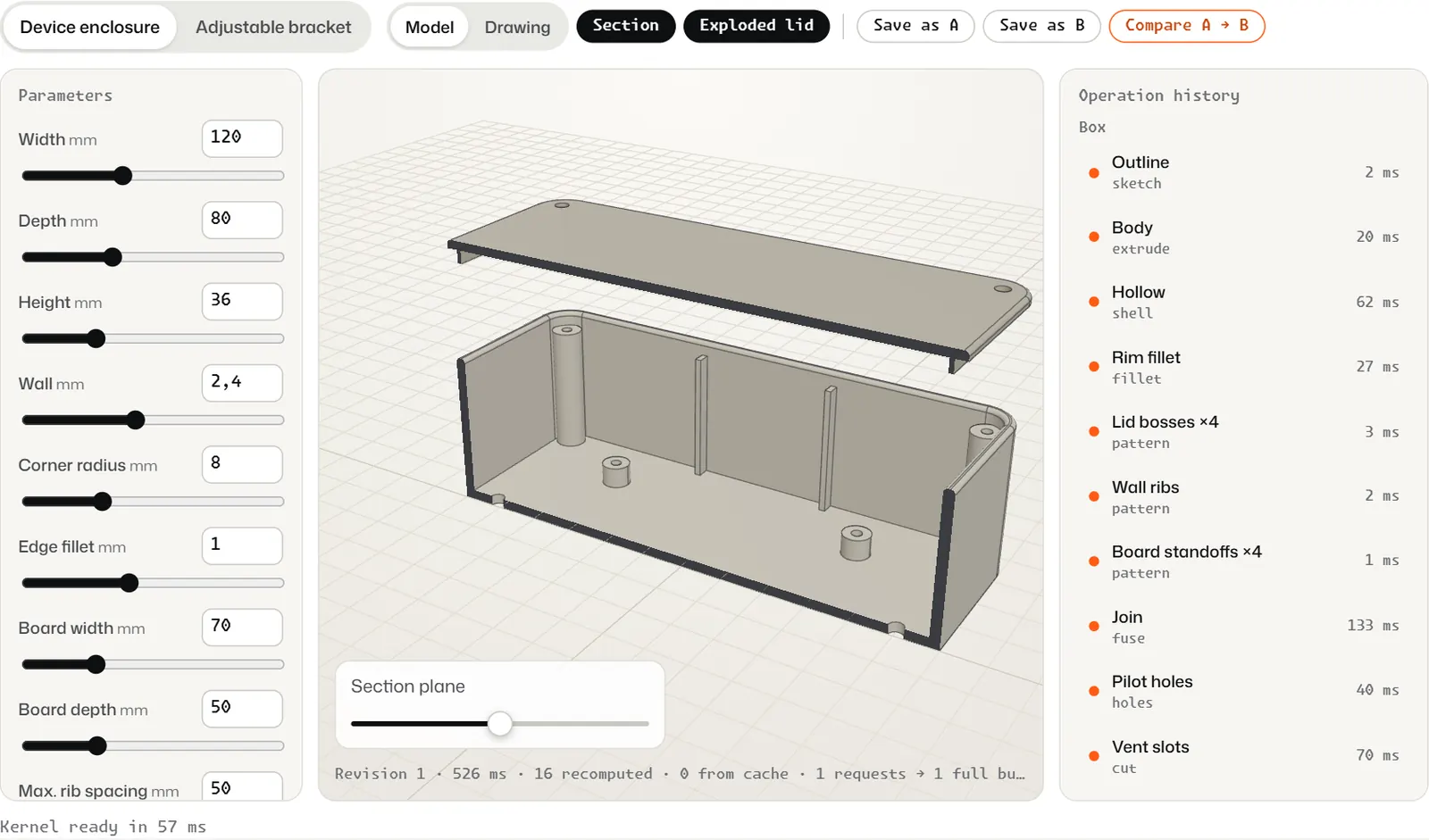
Task: Focus the Depth input field showing 80
Action: pos(242,220)
